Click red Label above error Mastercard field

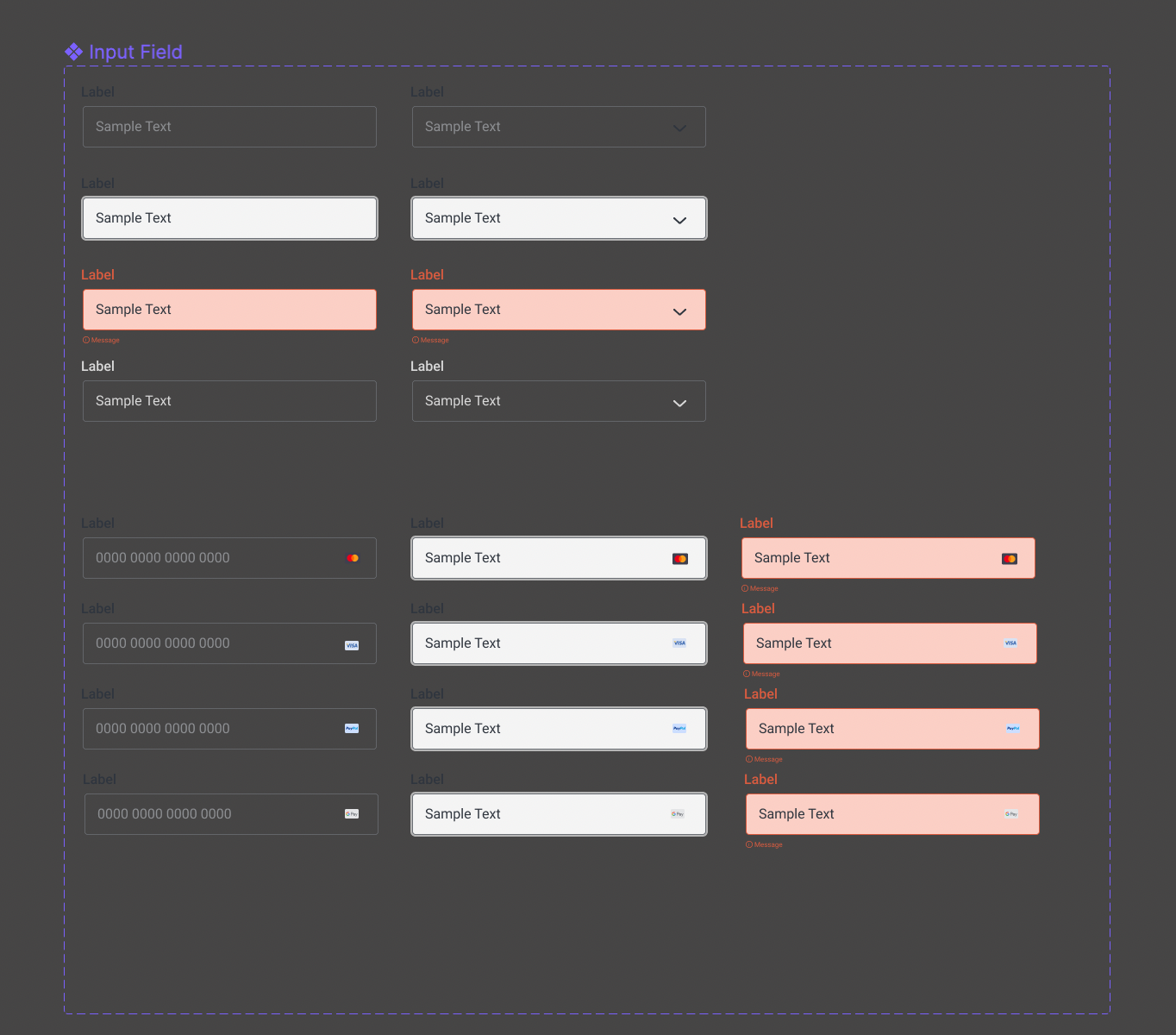pyautogui.click(x=756, y=524)
